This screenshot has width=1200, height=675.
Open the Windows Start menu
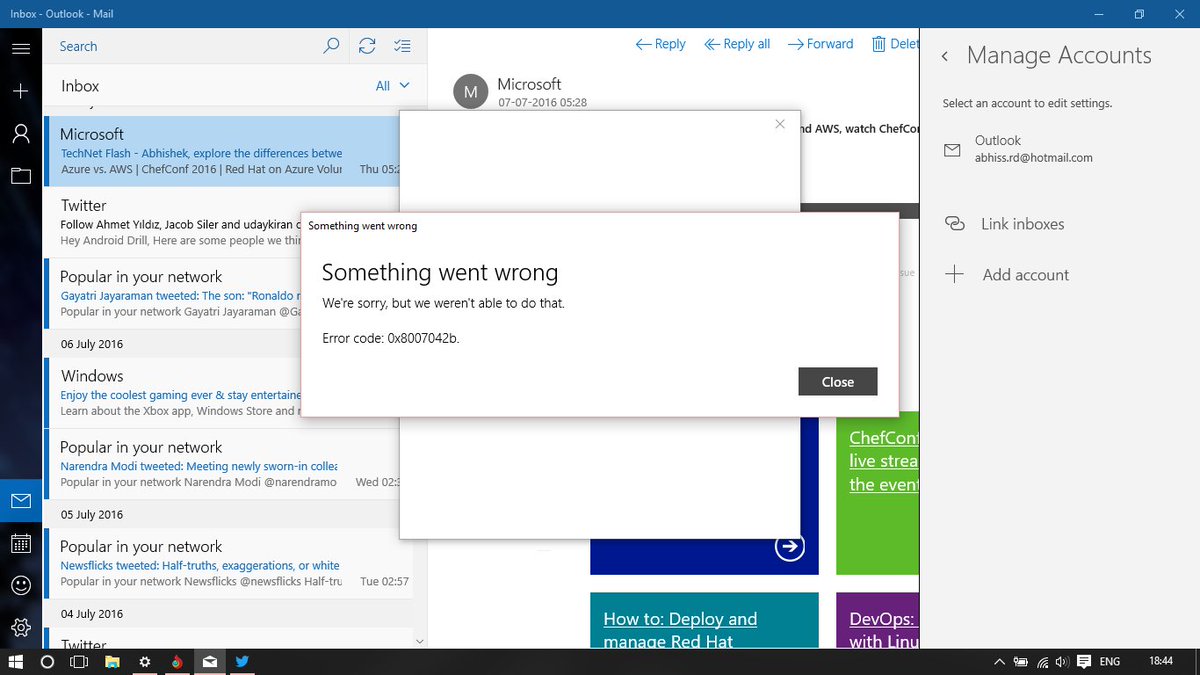(15, 661)
